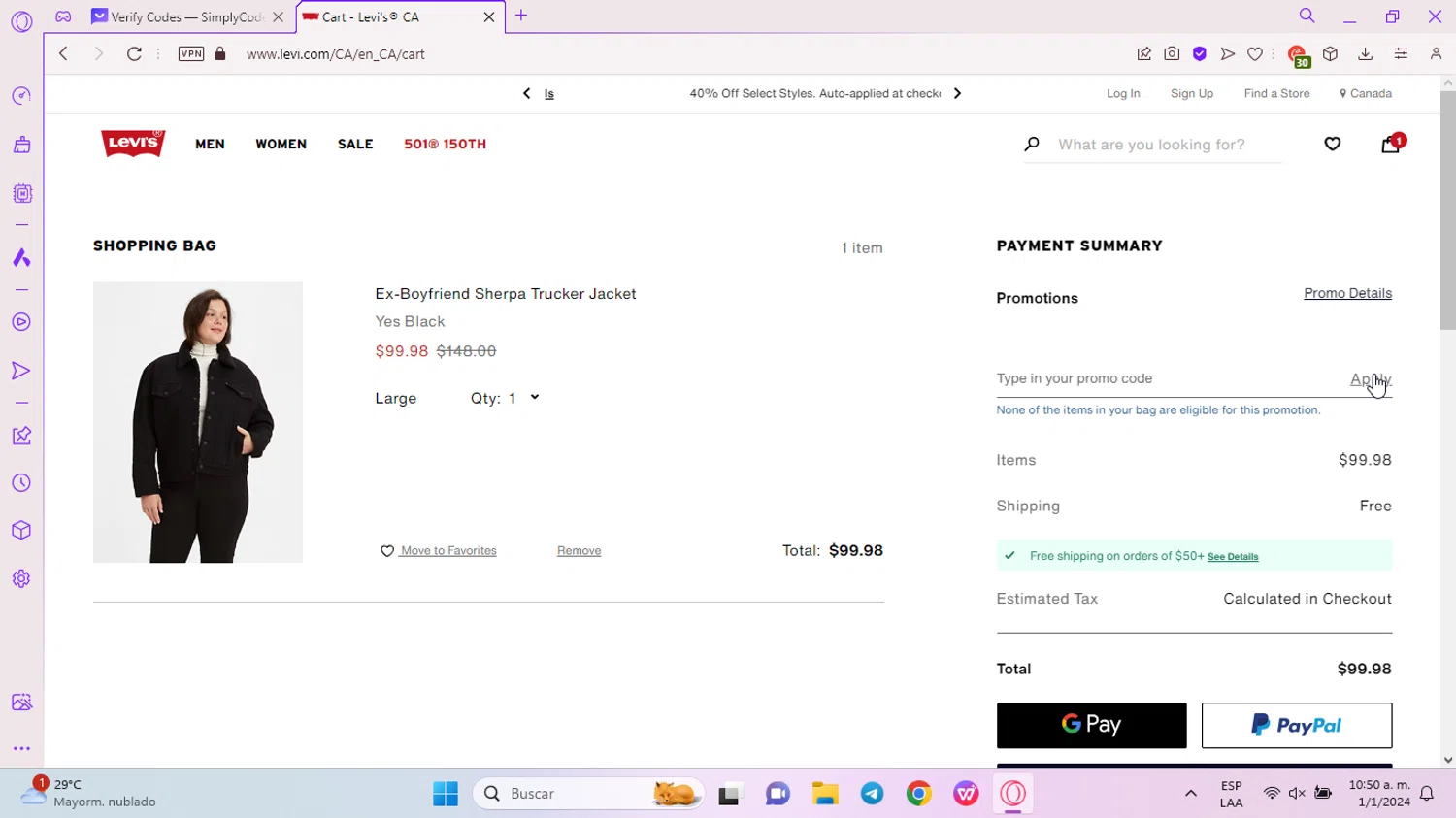Pay with the PayPal button
1456x818 pixels.
[1297, 725]
